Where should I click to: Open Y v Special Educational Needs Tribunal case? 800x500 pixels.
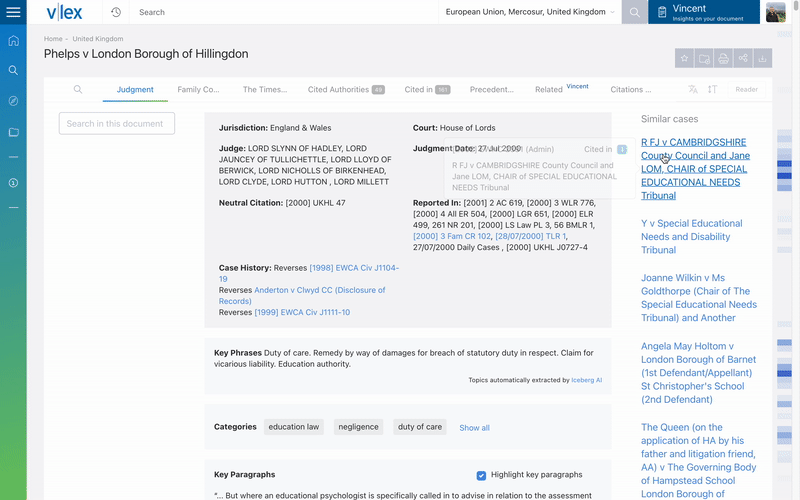pos(691,237)
